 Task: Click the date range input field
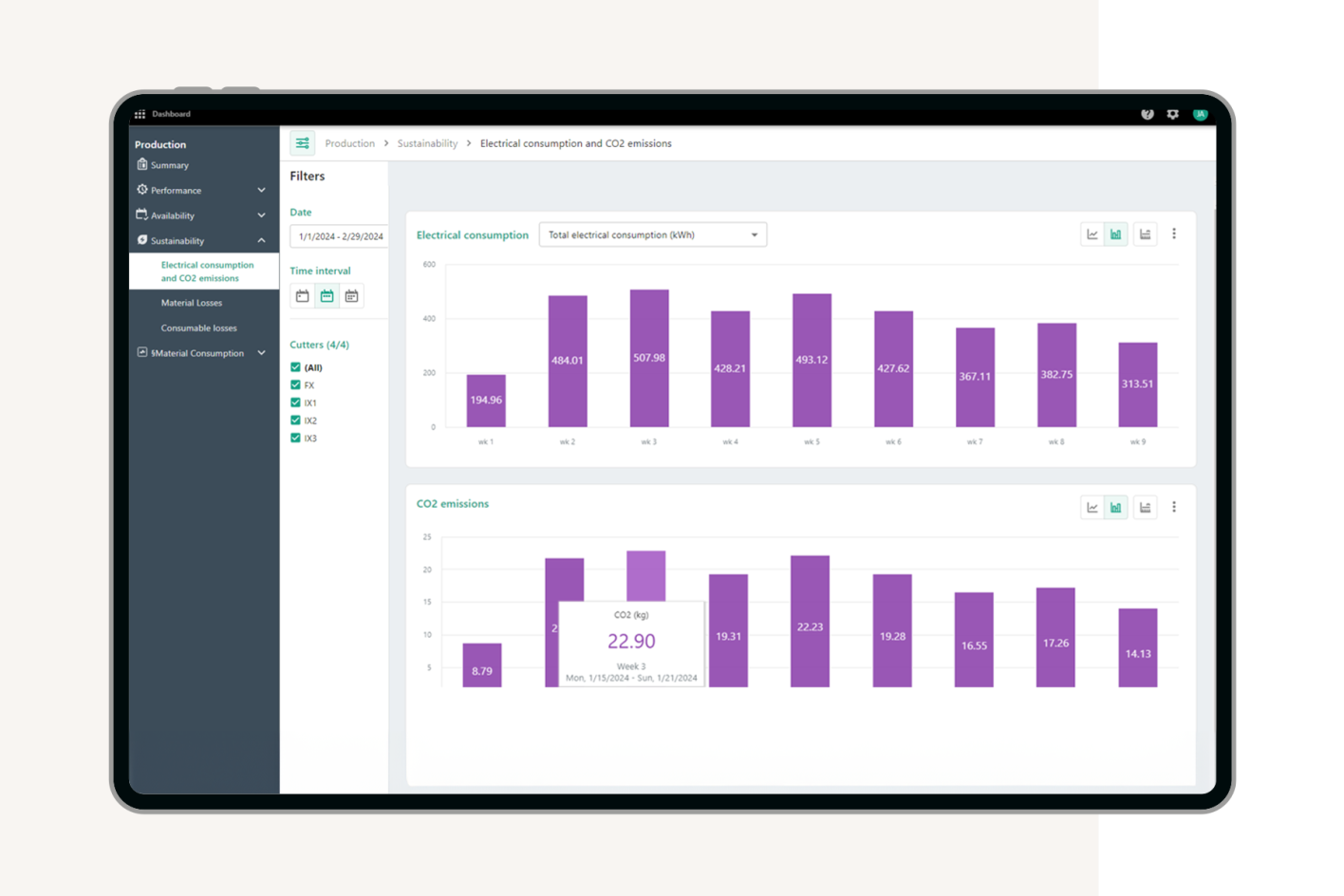tap(339, 236)
